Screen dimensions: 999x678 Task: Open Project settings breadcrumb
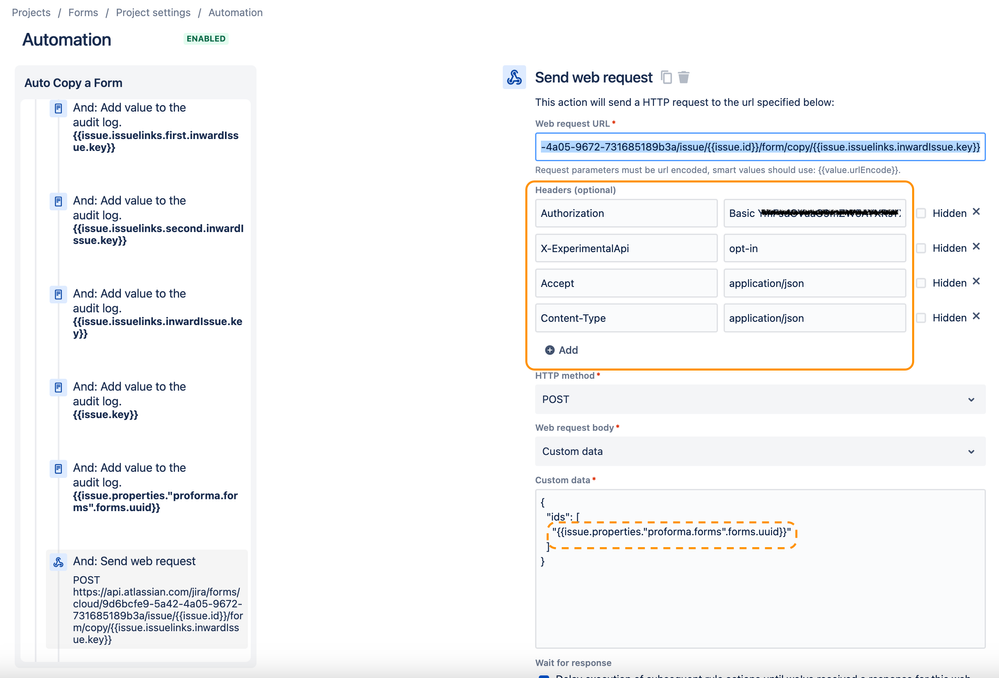tap(153, 13)
